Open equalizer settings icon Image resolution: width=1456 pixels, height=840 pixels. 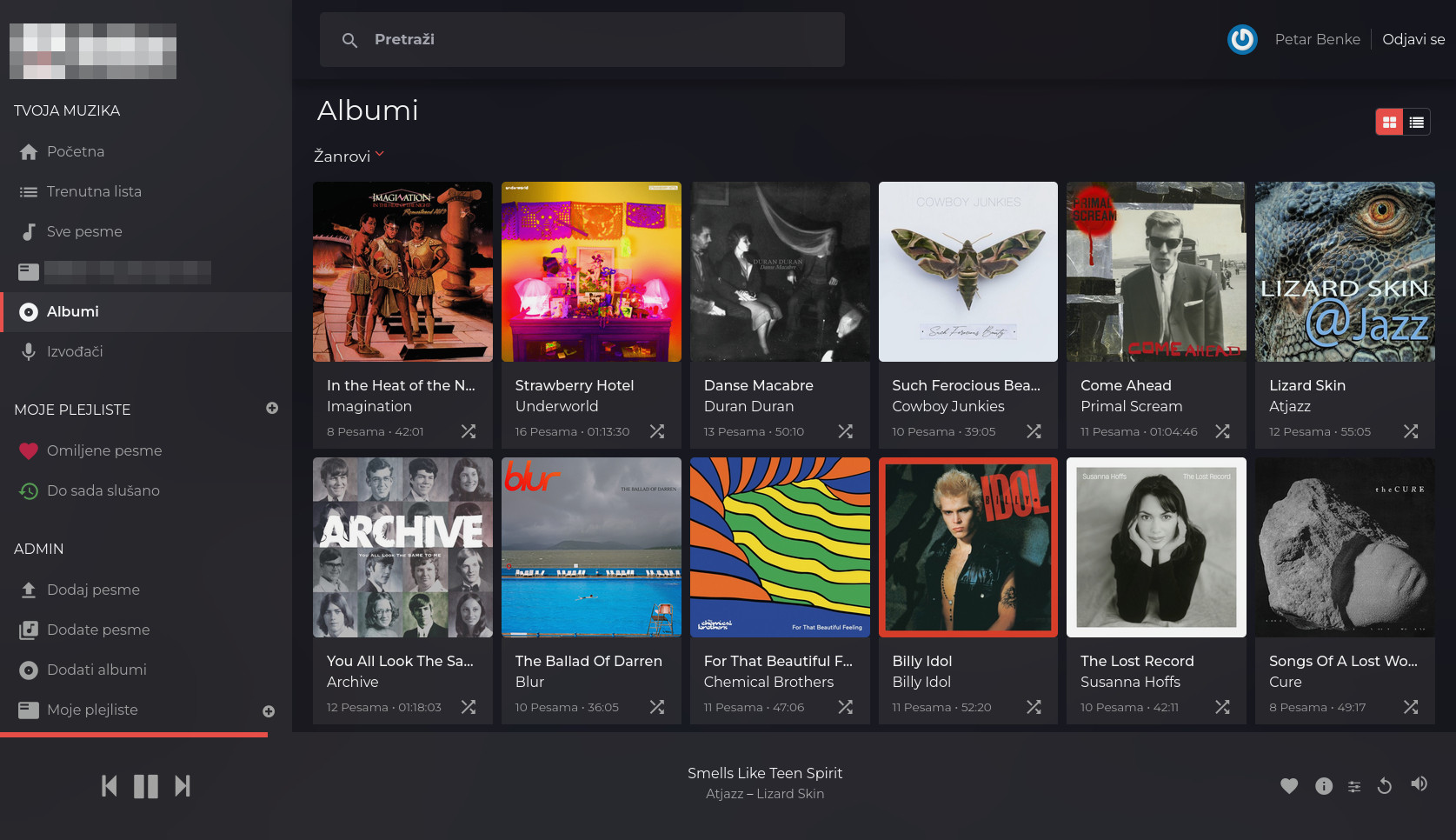click(x=1354, y=787)
